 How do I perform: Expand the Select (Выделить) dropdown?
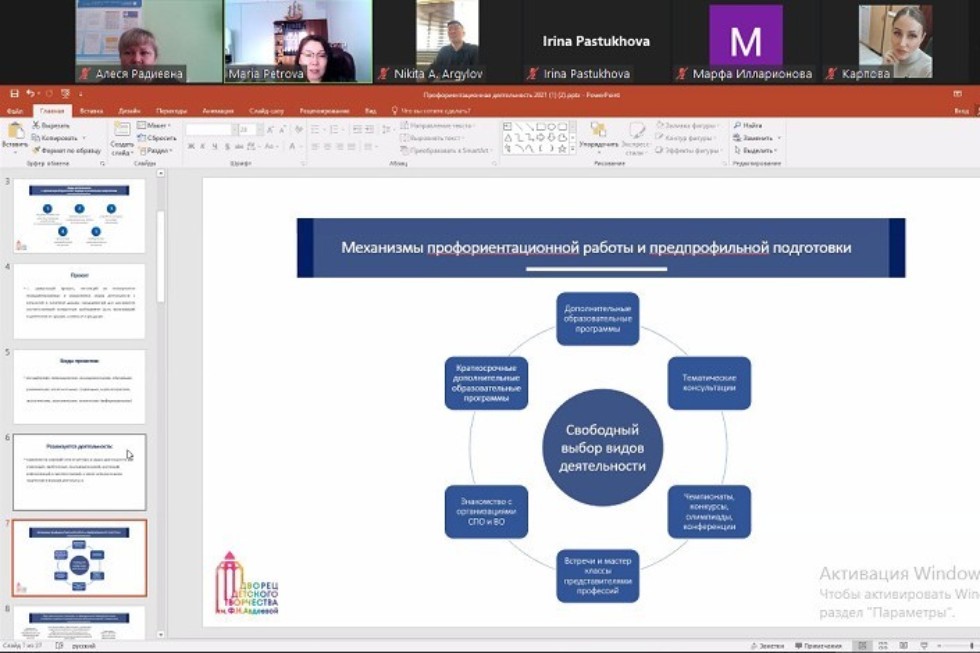(755, 150)
